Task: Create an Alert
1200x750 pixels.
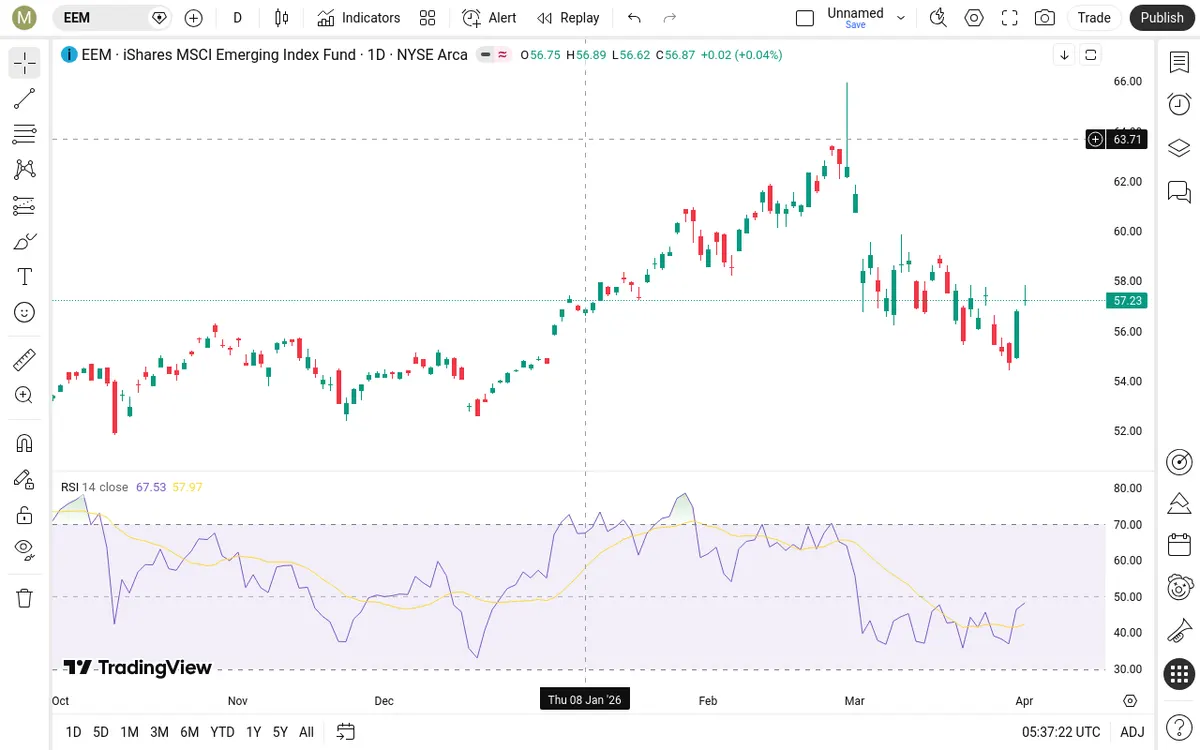Action: pyautogui.click(x=490, y=18)
